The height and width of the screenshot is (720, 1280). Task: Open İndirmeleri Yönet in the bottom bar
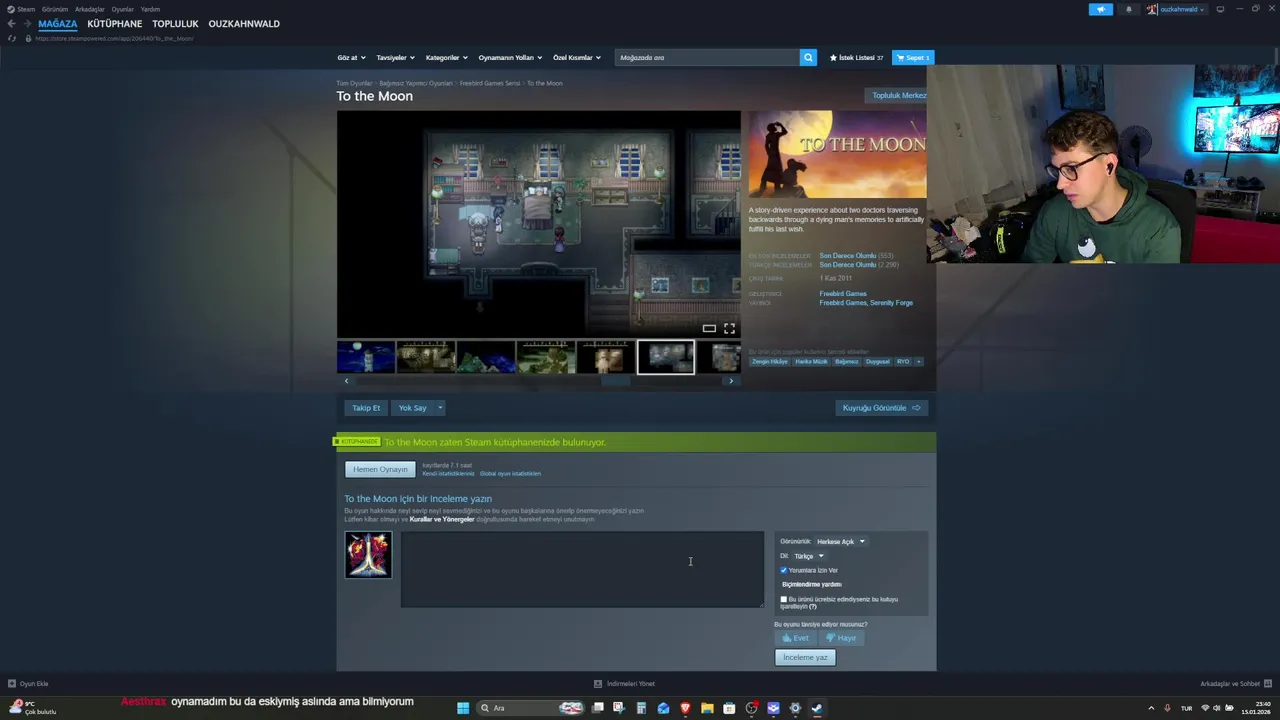pos(624,684)
